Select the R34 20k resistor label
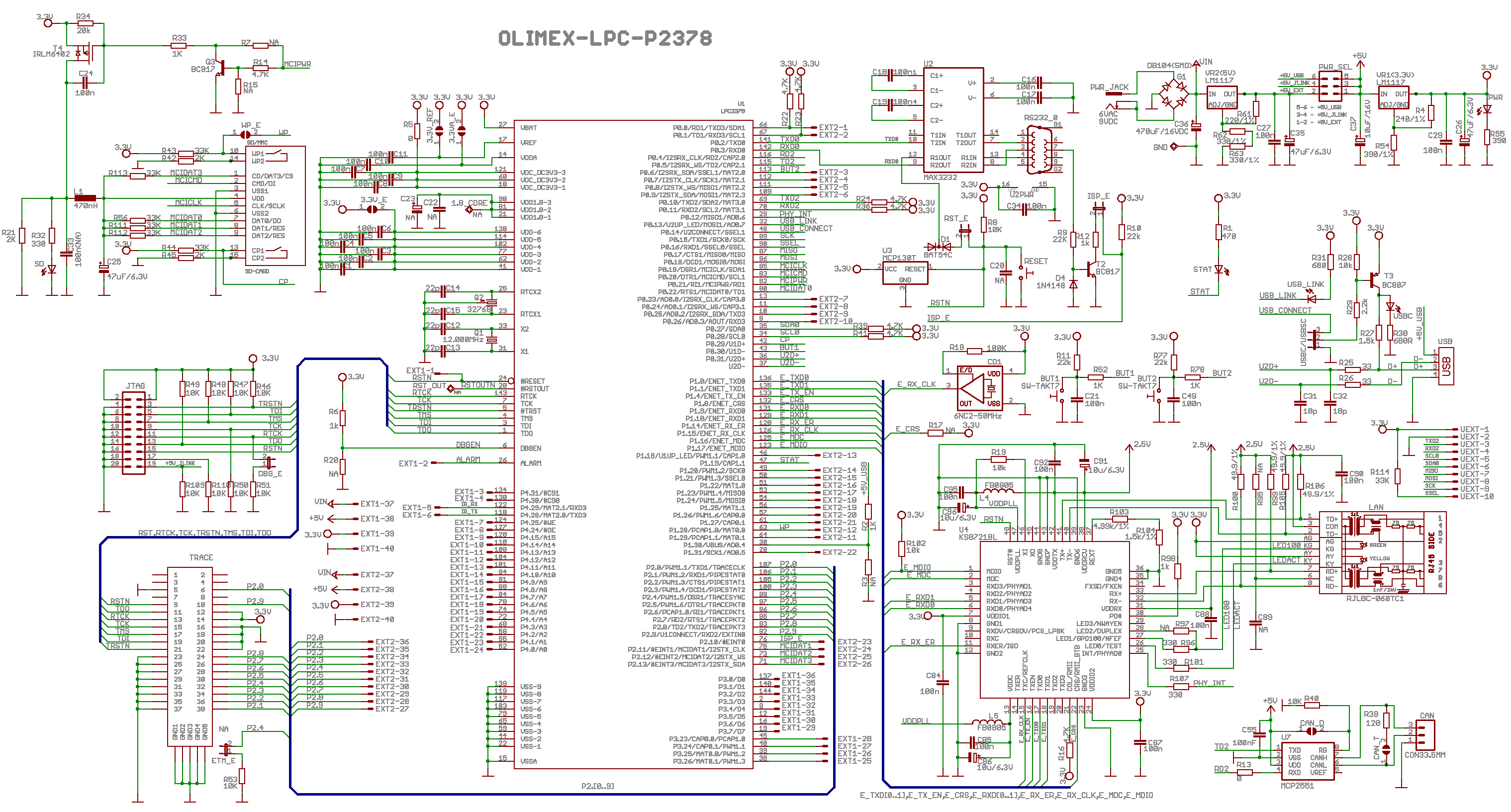Image resolution: width=1511 pixels, height=812 pixels. coord(83,23)
